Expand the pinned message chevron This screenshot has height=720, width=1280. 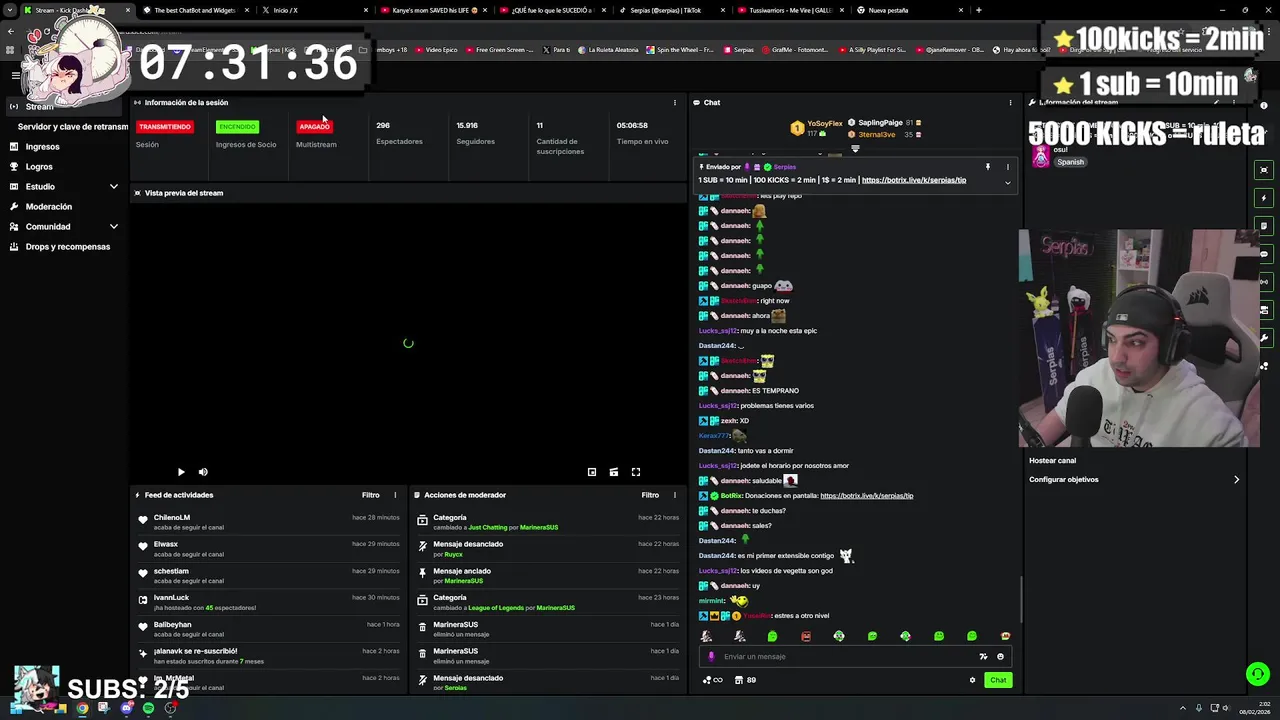pos(1007,183)
